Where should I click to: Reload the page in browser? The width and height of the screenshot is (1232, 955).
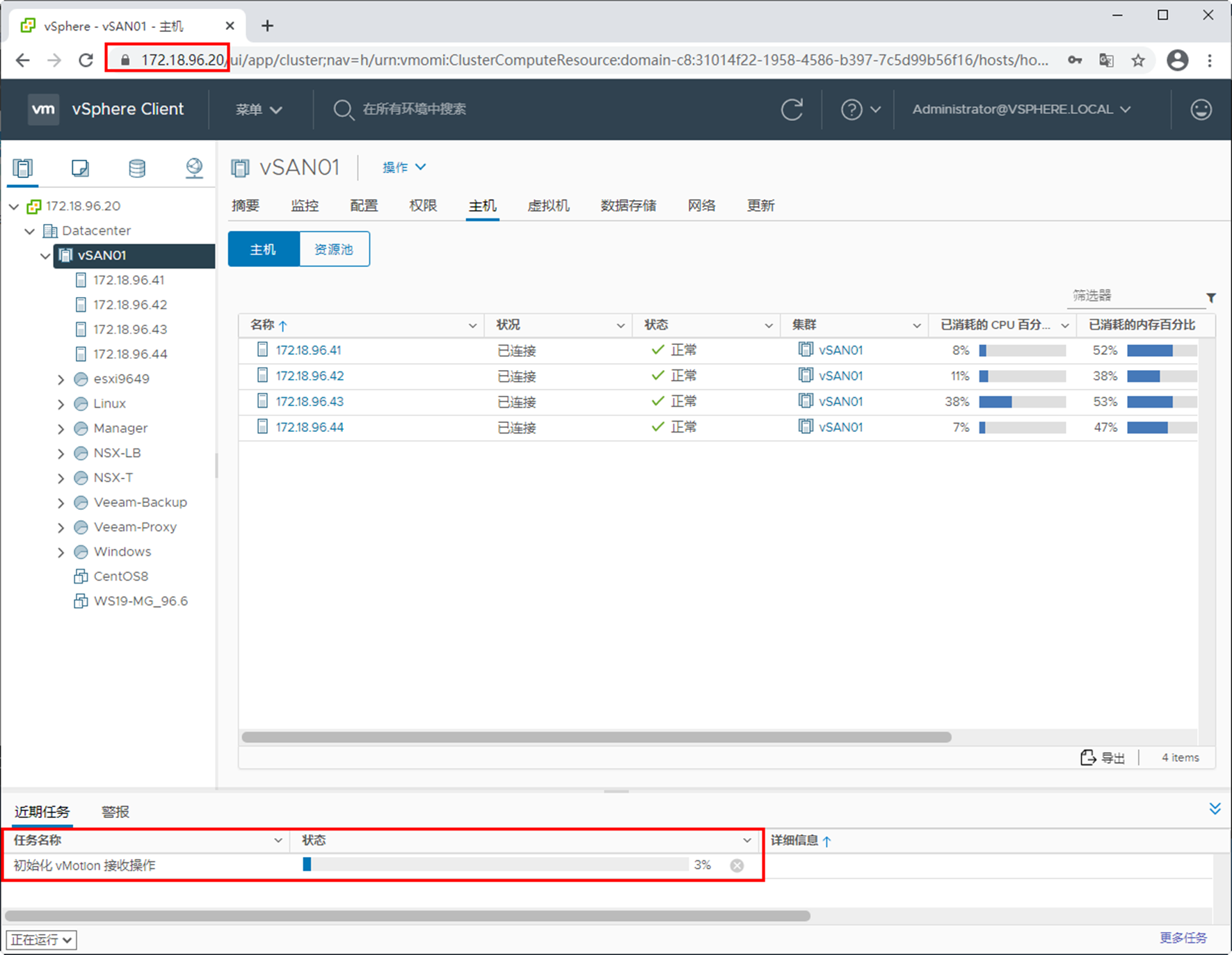[86, 61]
